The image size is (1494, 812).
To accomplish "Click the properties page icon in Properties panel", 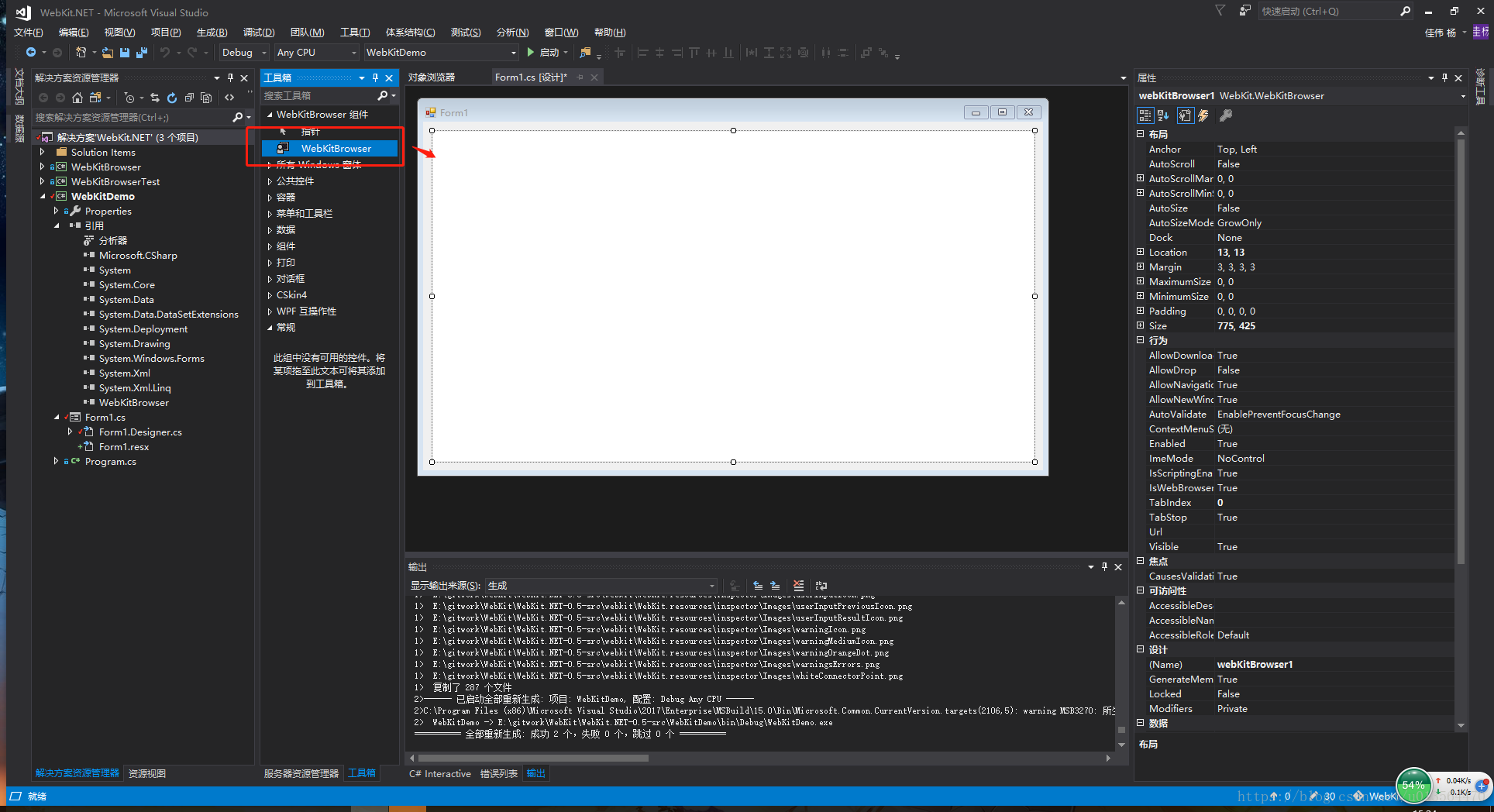I will coord(1185,115).
